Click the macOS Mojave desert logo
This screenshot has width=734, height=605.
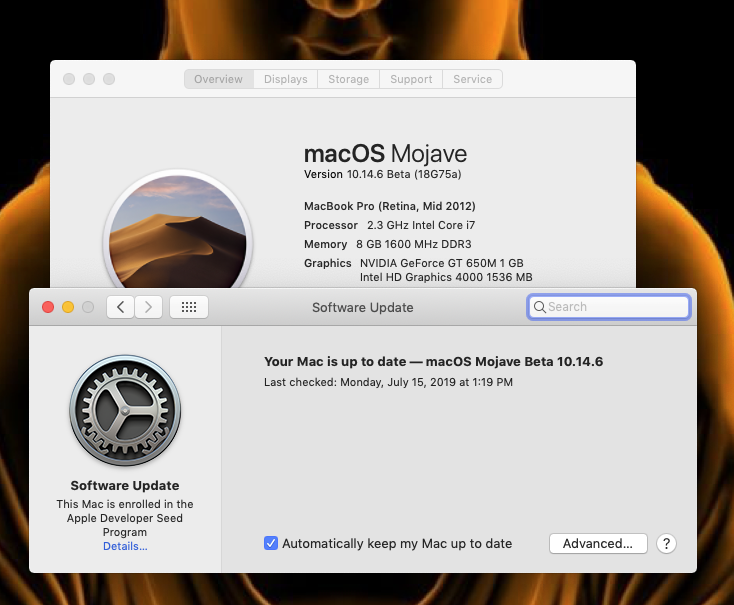point(177,231)
